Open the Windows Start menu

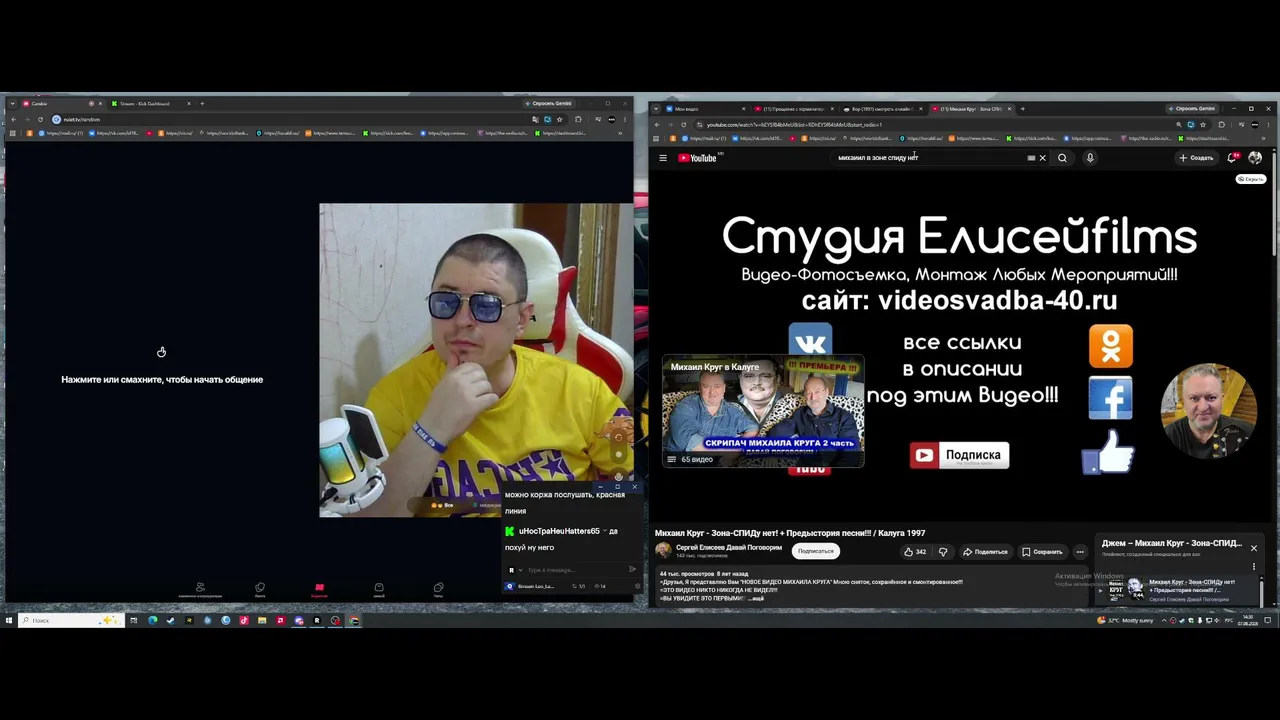click(x=8, y=620)
